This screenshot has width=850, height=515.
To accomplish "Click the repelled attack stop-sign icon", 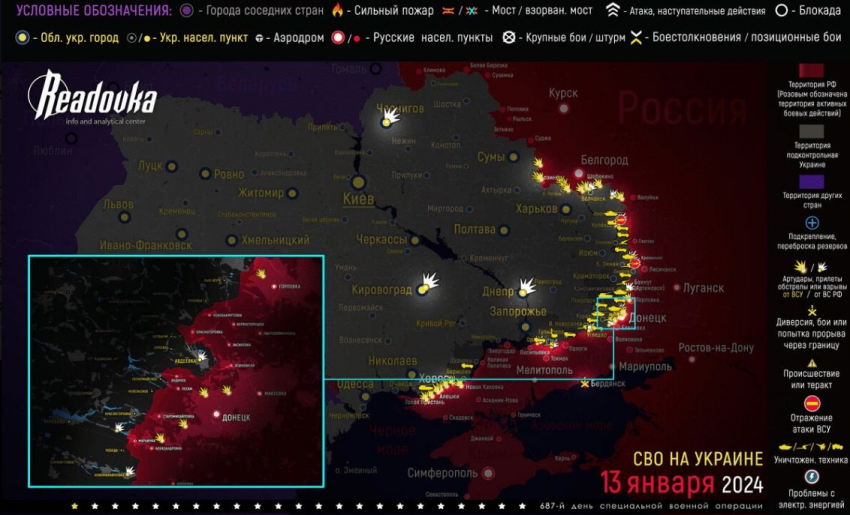I will click(812, 403).
